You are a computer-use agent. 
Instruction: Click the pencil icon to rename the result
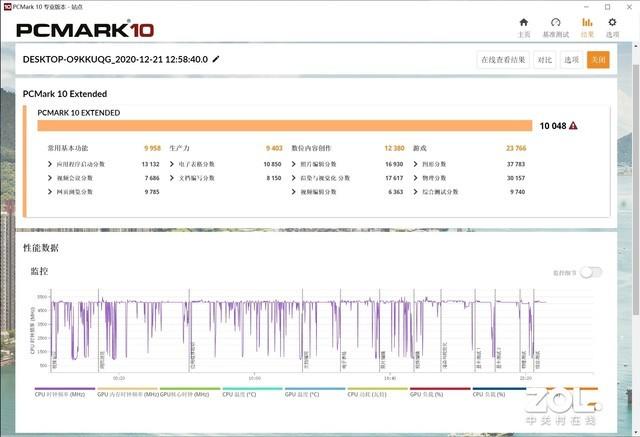(x=216, y=59)
